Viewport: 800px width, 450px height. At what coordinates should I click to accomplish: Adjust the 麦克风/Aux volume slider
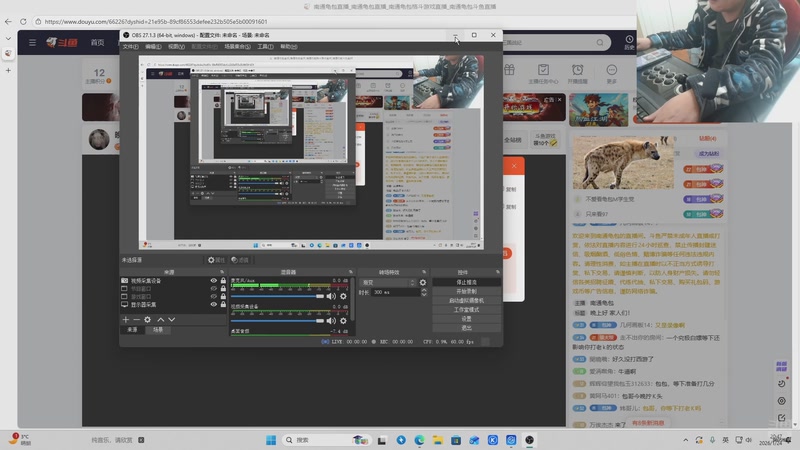(277, 296)
